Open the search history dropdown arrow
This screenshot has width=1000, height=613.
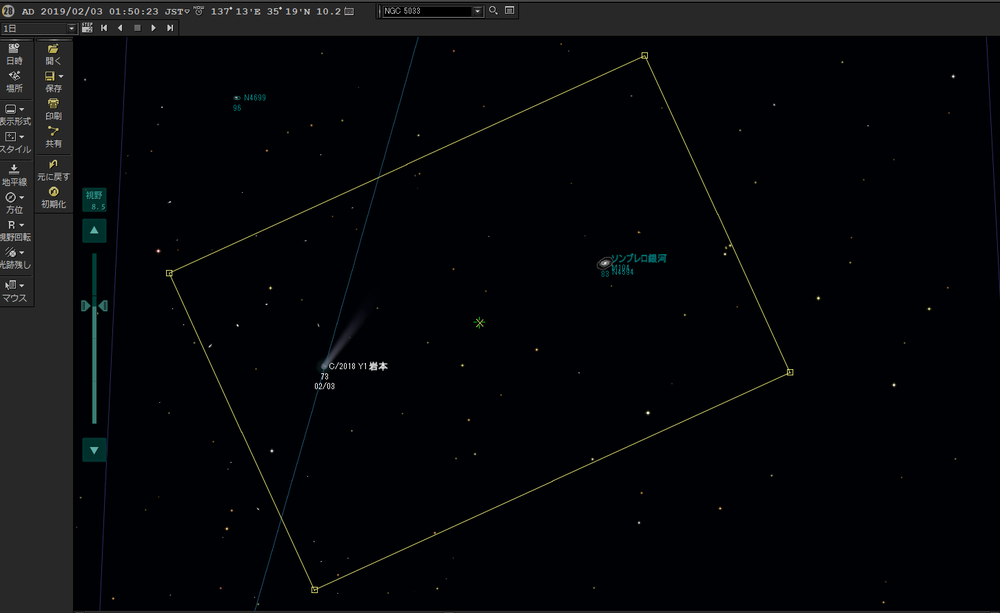(x=477, y=11)
